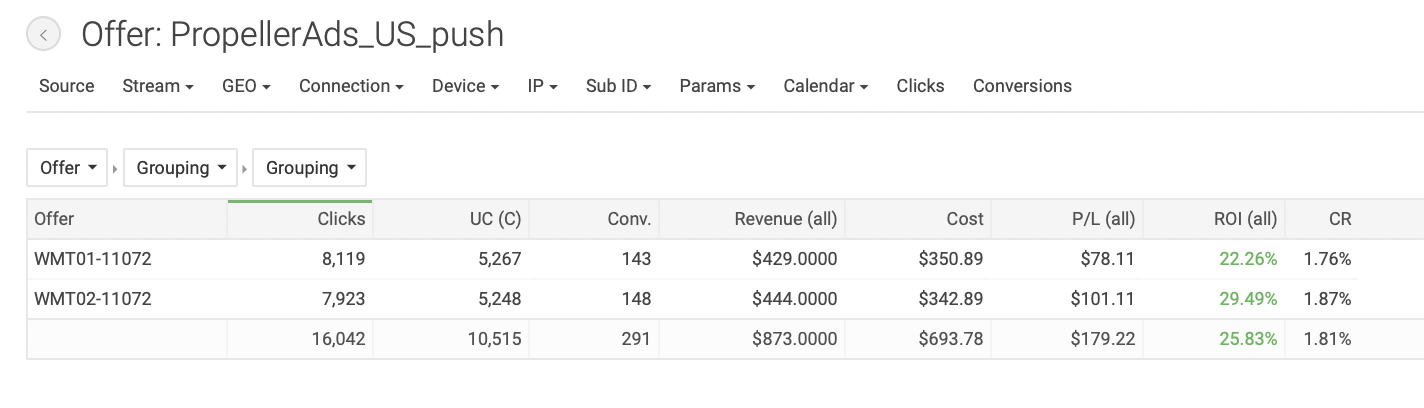Expand the Params dropdown menu
This screenshot has height=408, width=1424.
click(x=717, y=86)
